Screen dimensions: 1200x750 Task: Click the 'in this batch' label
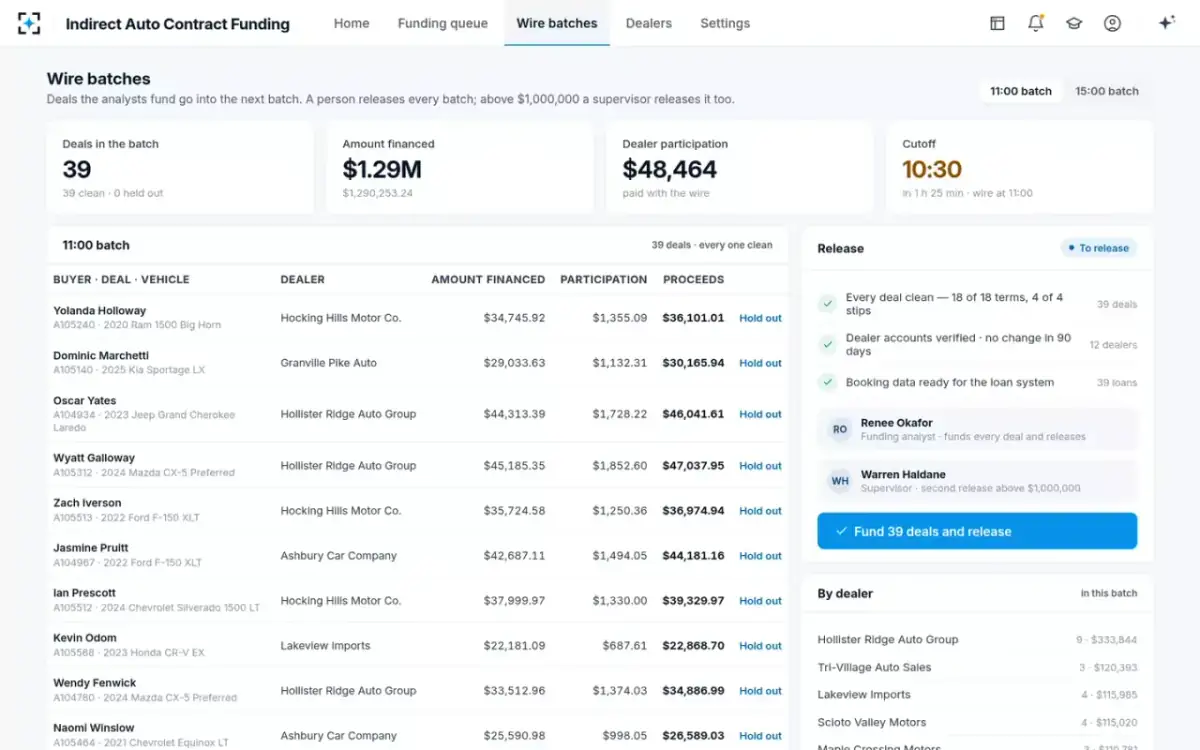click(x=1109, y=593)
